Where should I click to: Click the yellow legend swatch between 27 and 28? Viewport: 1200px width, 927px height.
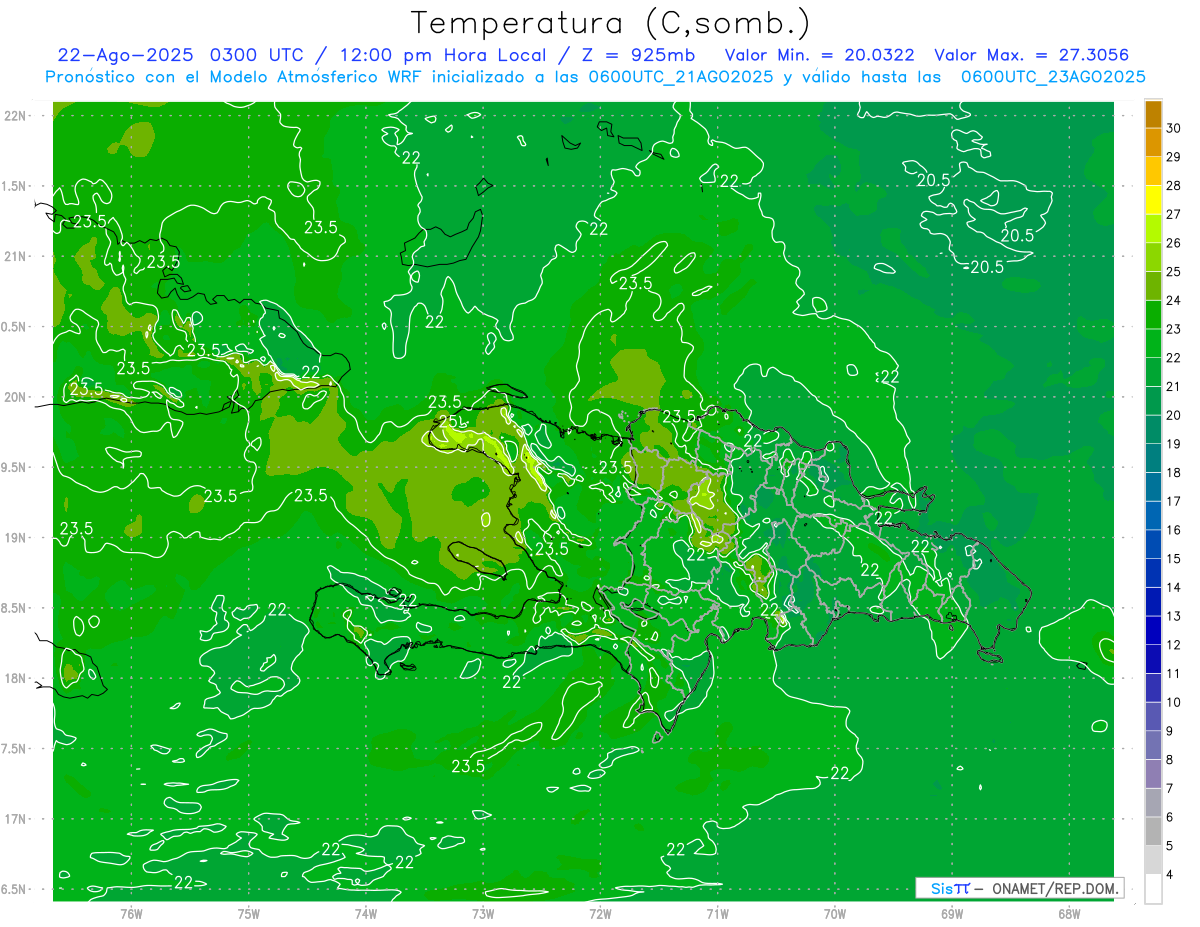[1153, 200]
